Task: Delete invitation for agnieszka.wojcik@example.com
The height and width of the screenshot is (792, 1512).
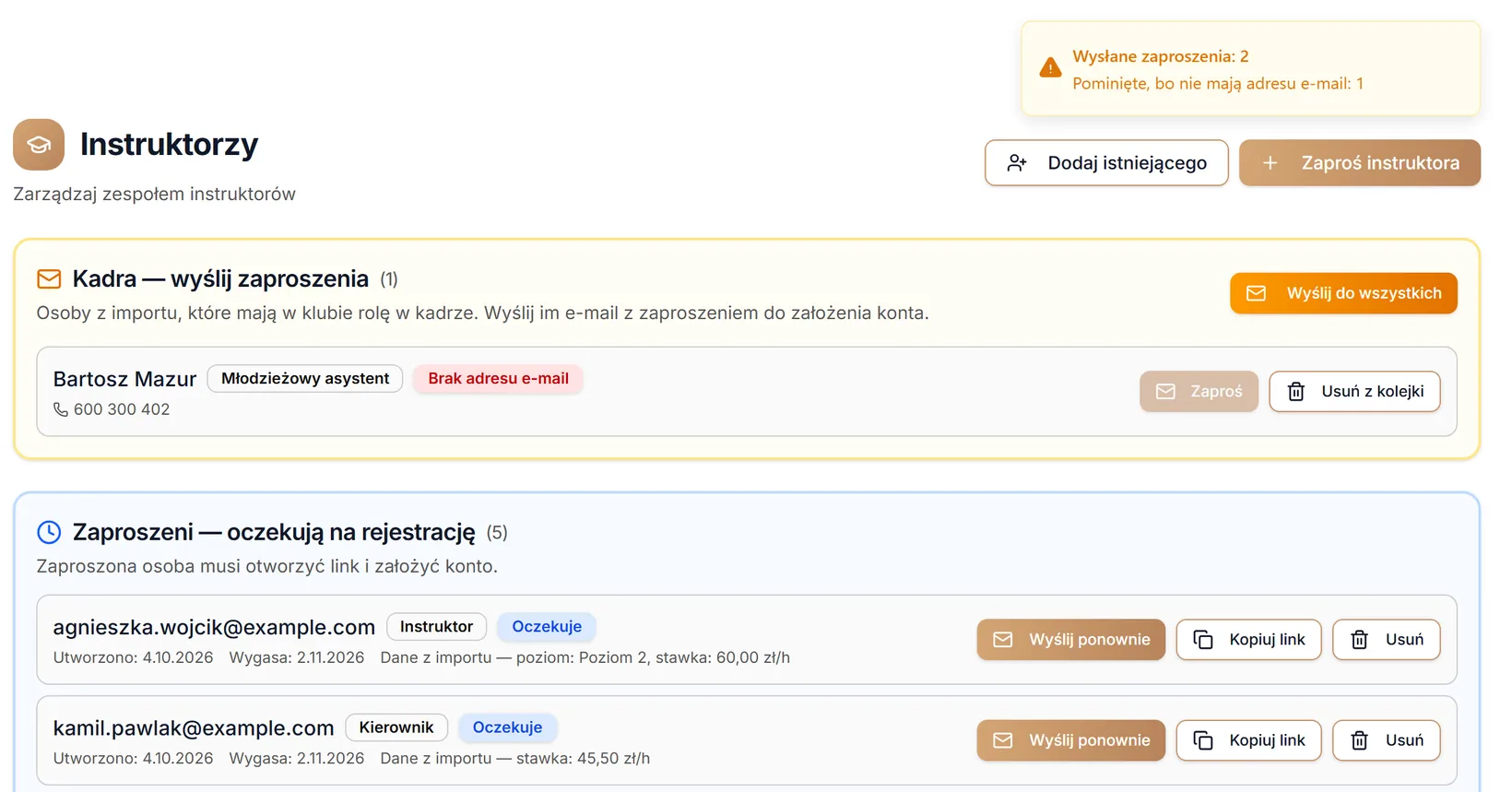Action: 1386,640
